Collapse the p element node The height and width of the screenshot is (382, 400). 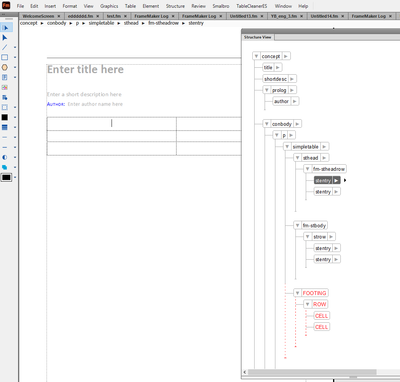[277, 135]
